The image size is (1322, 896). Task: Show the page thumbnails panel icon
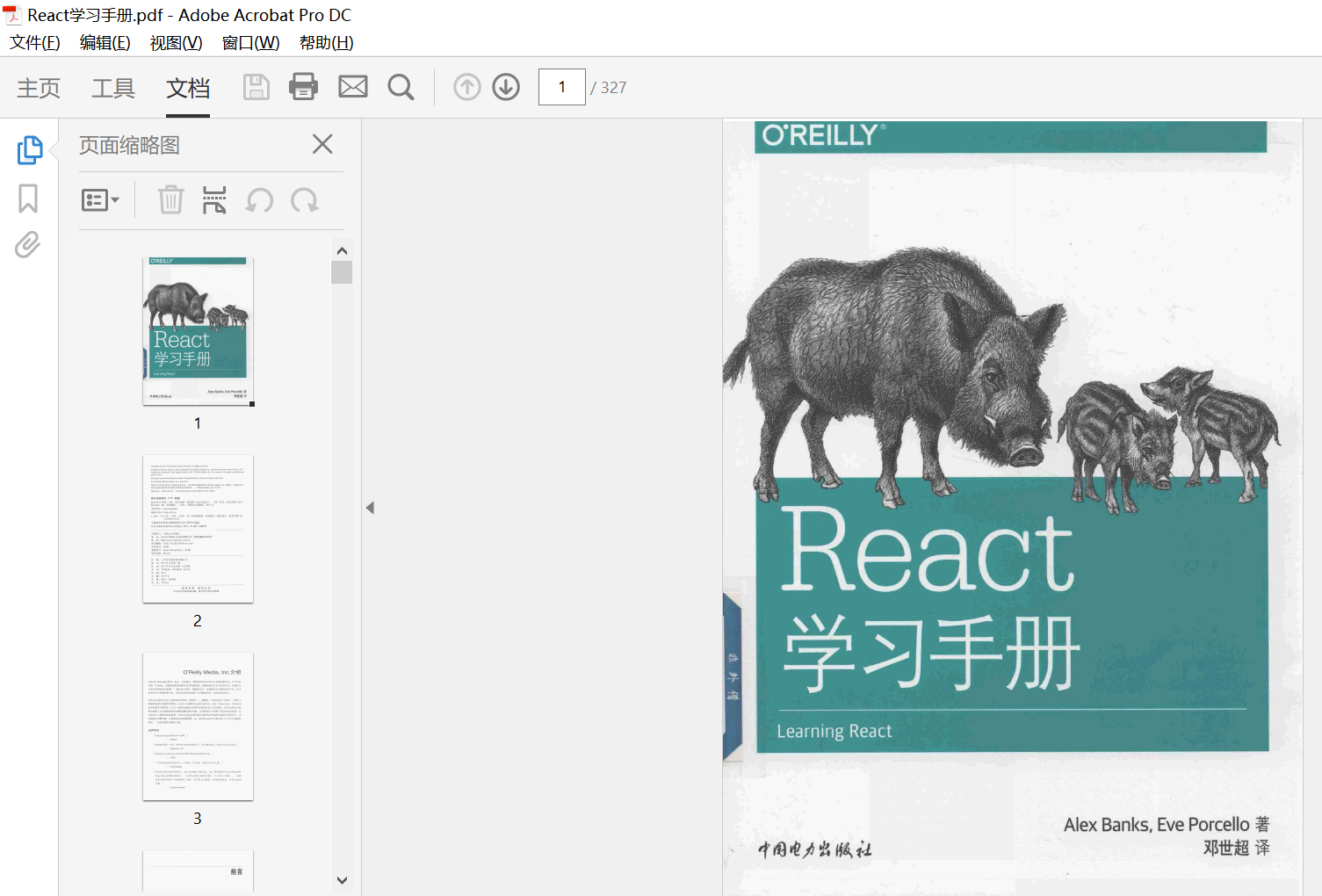(29, 149)
